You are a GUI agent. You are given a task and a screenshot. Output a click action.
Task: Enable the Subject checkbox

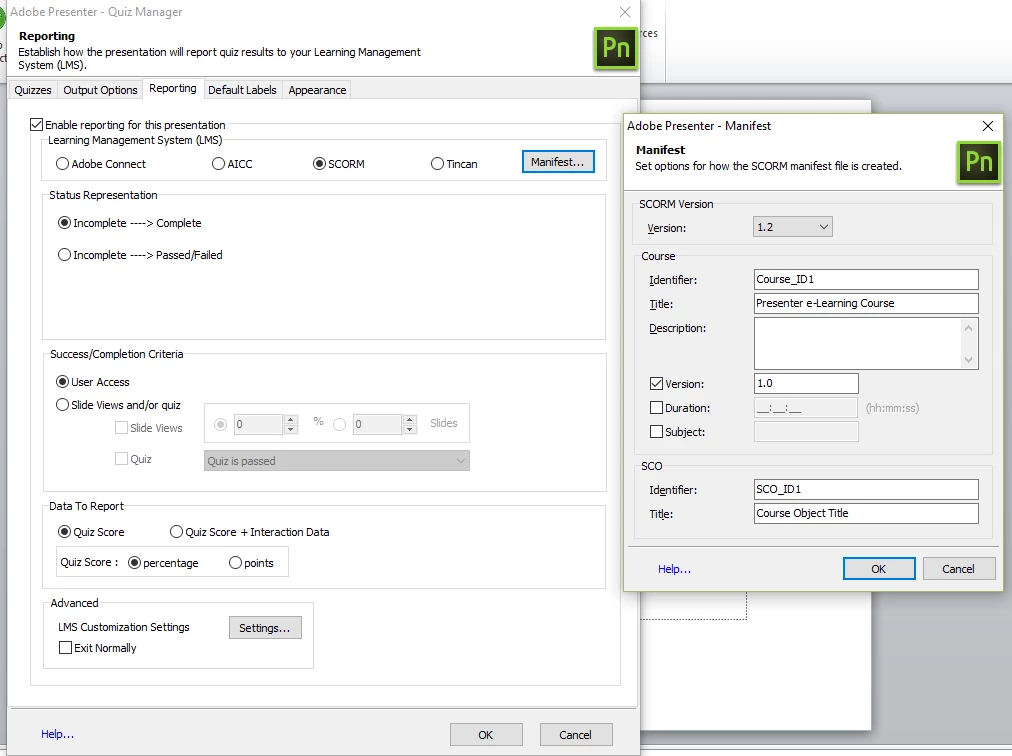(x=656, y=431)
